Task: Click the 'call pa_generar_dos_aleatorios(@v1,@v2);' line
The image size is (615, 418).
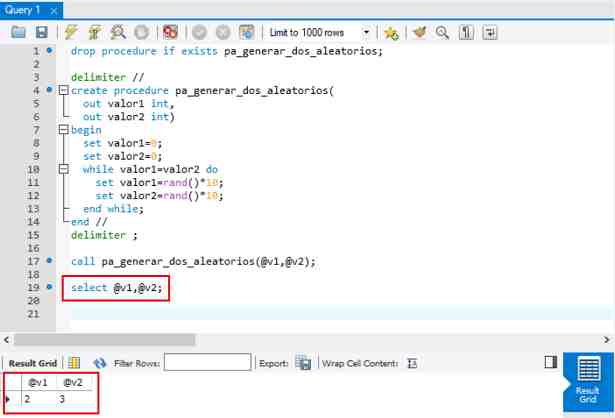Action: tap(193, 262)
